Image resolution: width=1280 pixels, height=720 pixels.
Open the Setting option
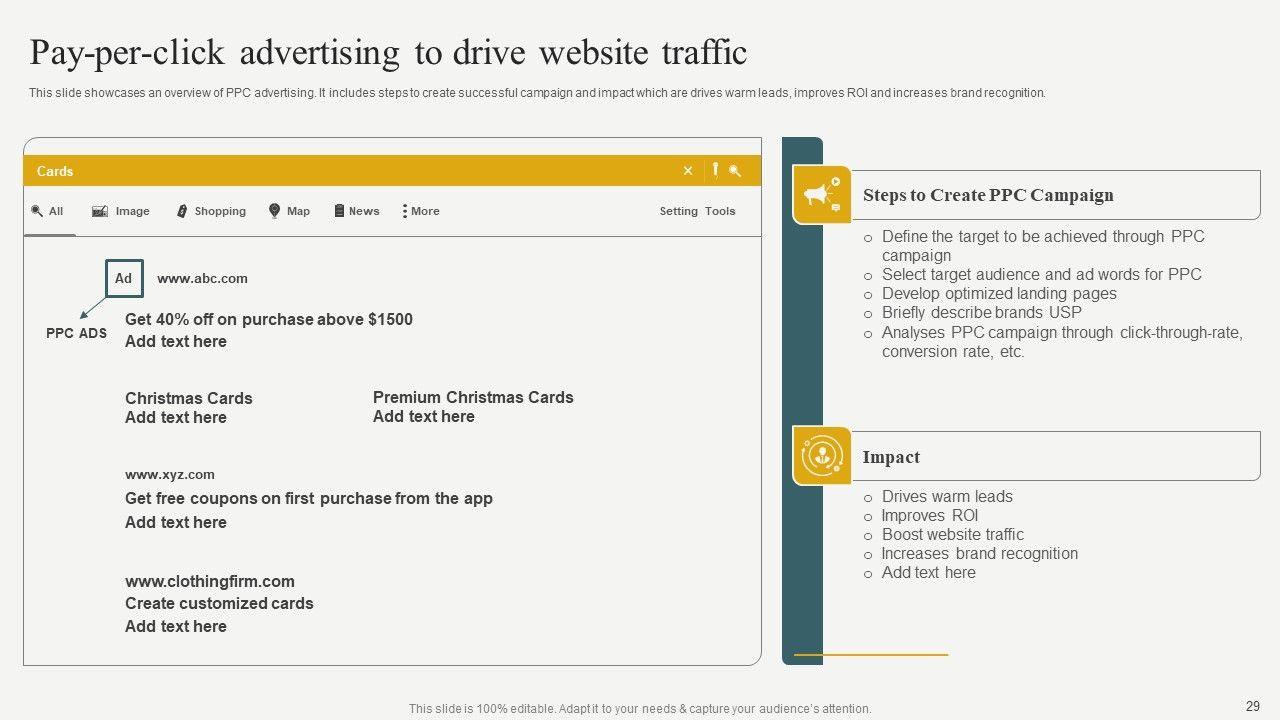[x=678, y=211]
